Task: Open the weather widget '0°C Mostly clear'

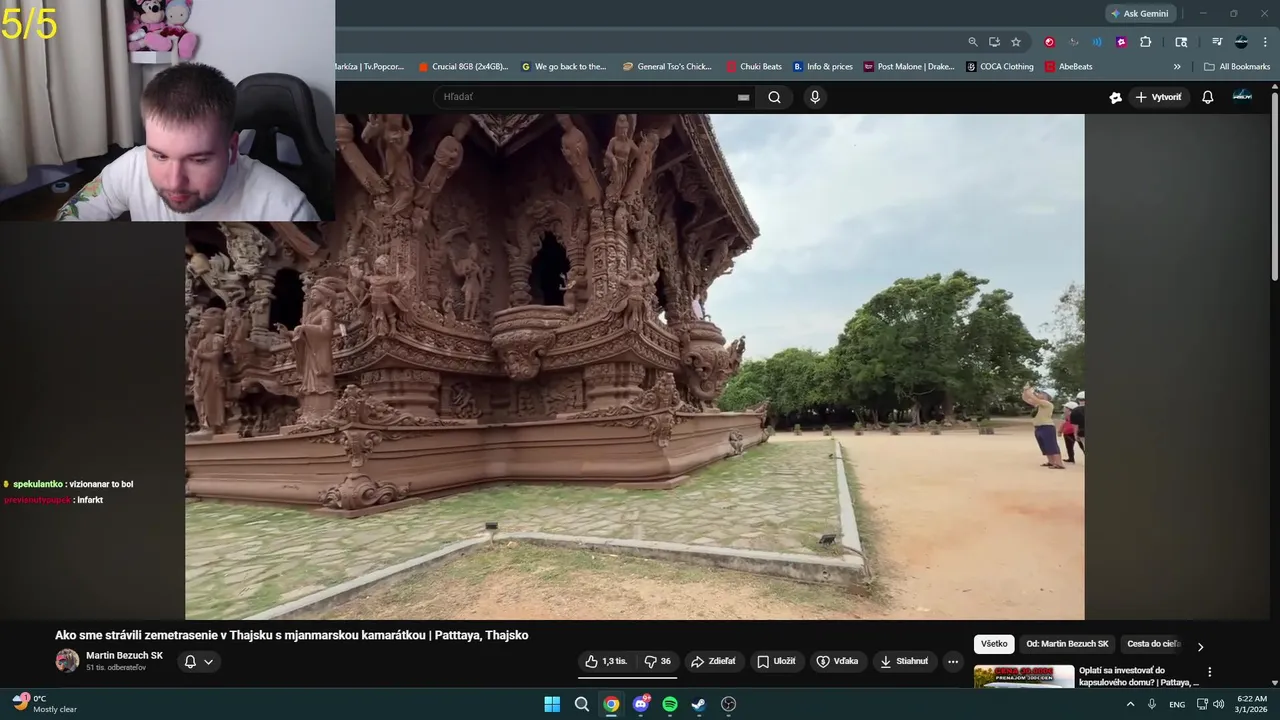Action: pyautogui.click(x=45, y=704)
